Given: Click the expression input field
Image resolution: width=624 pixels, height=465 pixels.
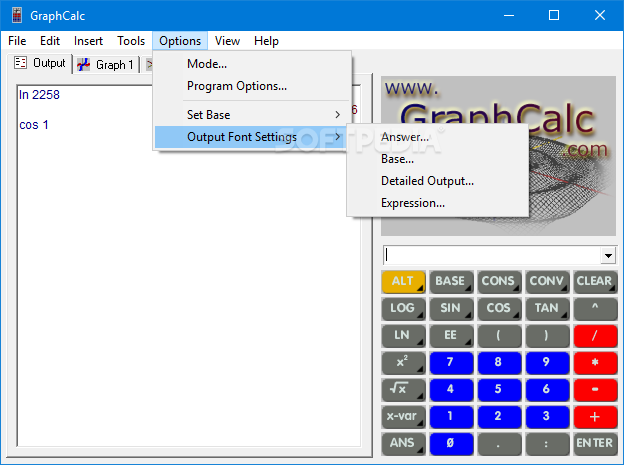Looking at the screenshot, I should click(492, 256).
